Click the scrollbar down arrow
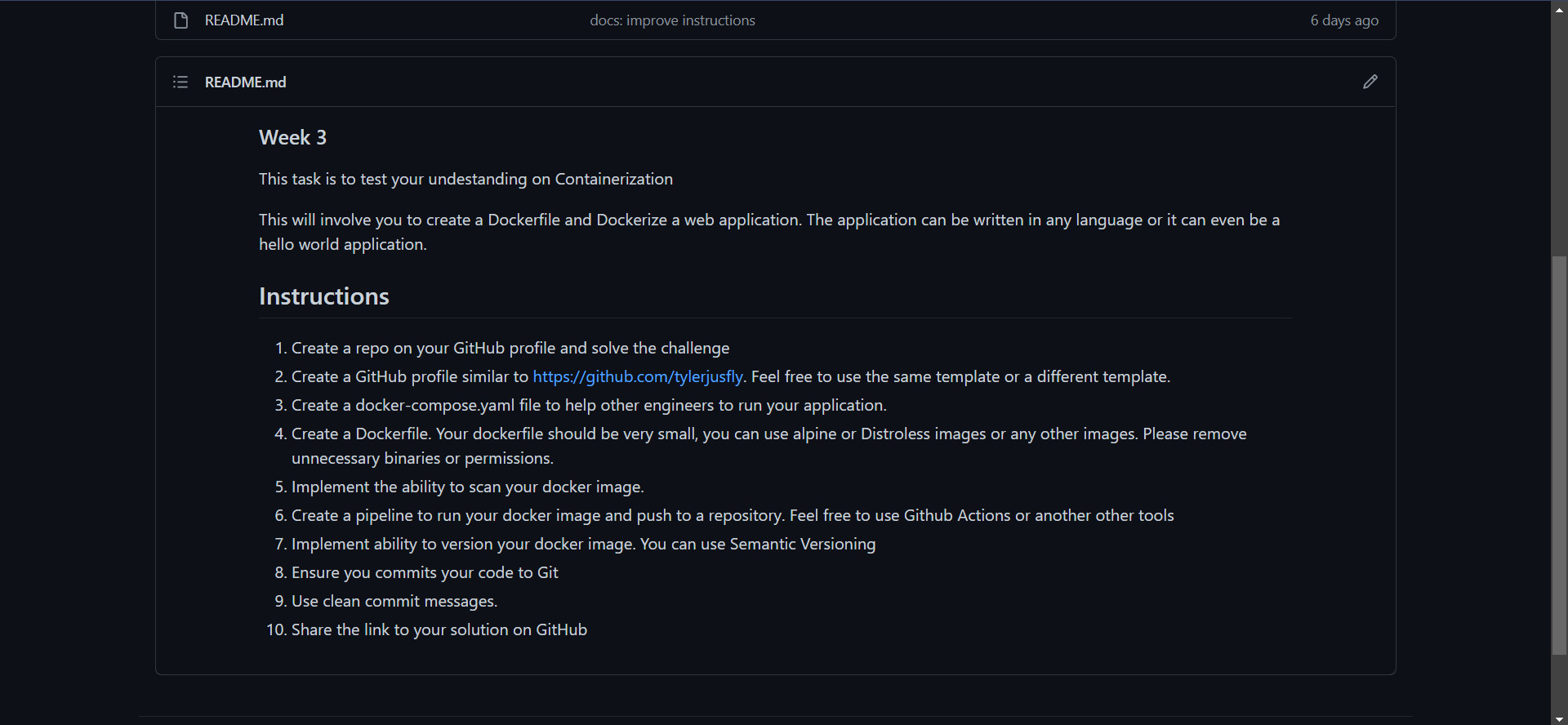 pos(1559,718)
